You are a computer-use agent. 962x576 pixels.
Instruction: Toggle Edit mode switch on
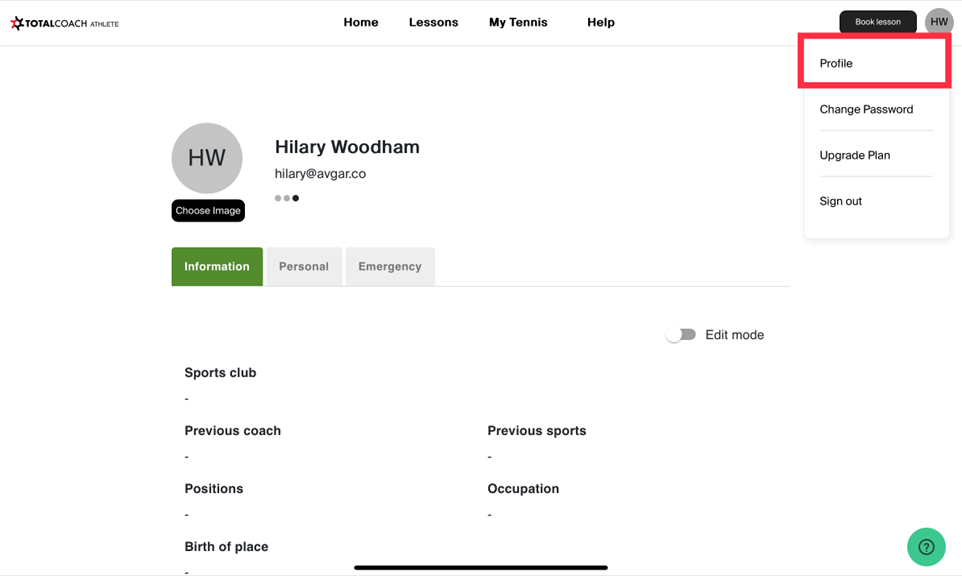tap(681, 334)
